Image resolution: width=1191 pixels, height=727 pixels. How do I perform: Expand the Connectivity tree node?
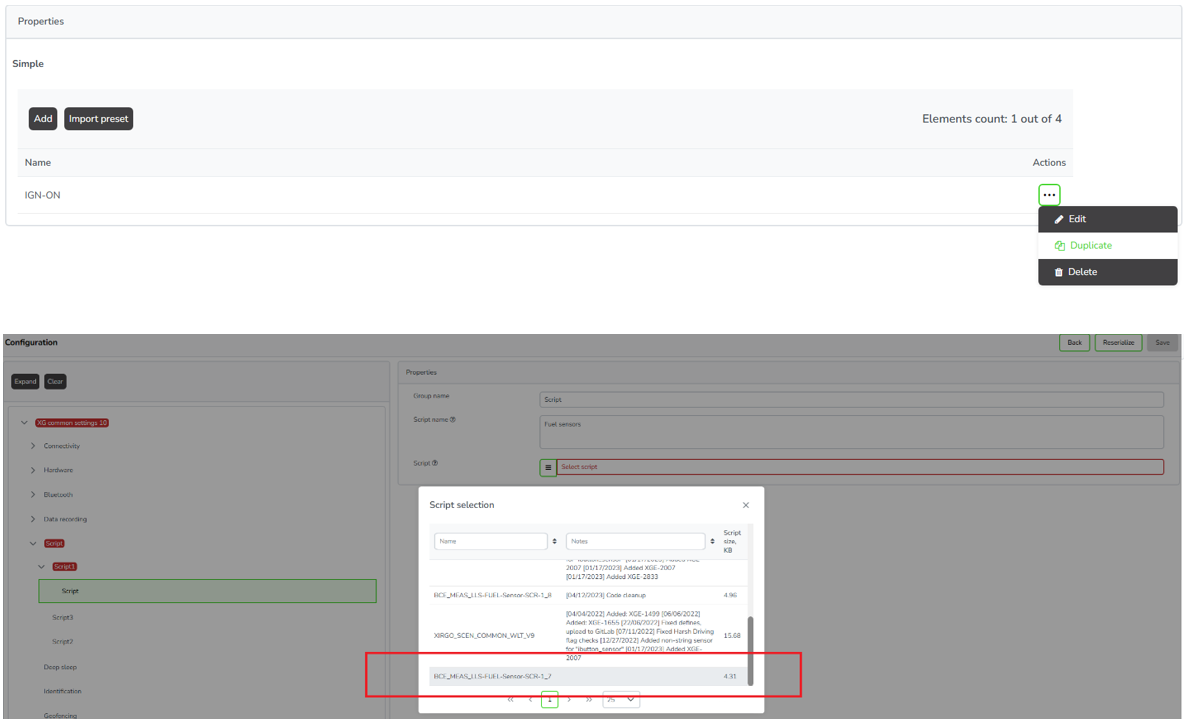33,446
